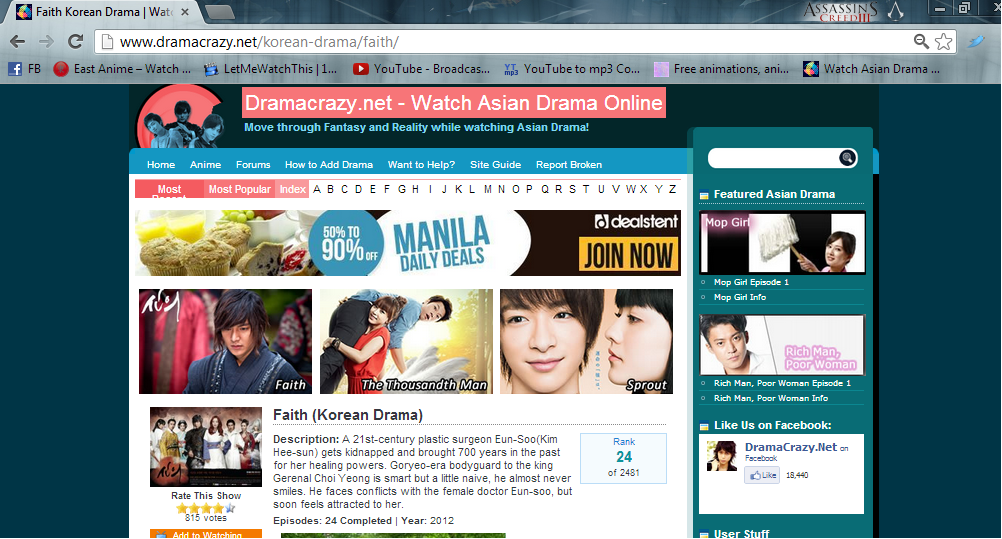Click the browser forward arrow
The height and width of the screenshot is (539, 1002).
[46, 42]
